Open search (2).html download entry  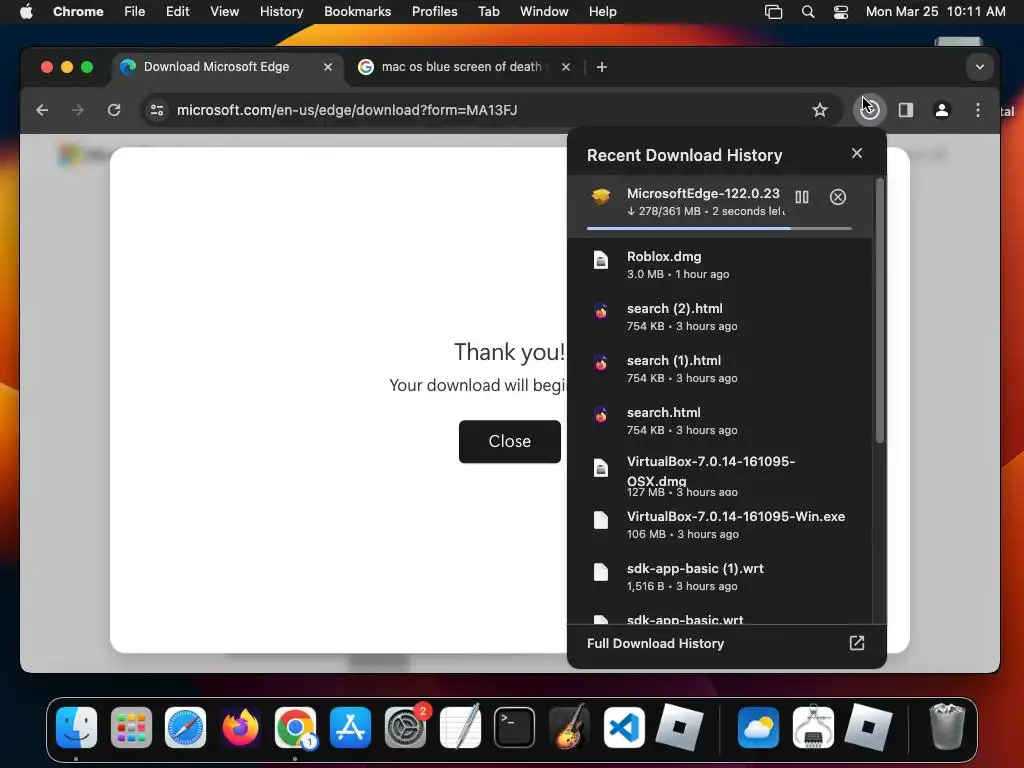coord(720,317)
